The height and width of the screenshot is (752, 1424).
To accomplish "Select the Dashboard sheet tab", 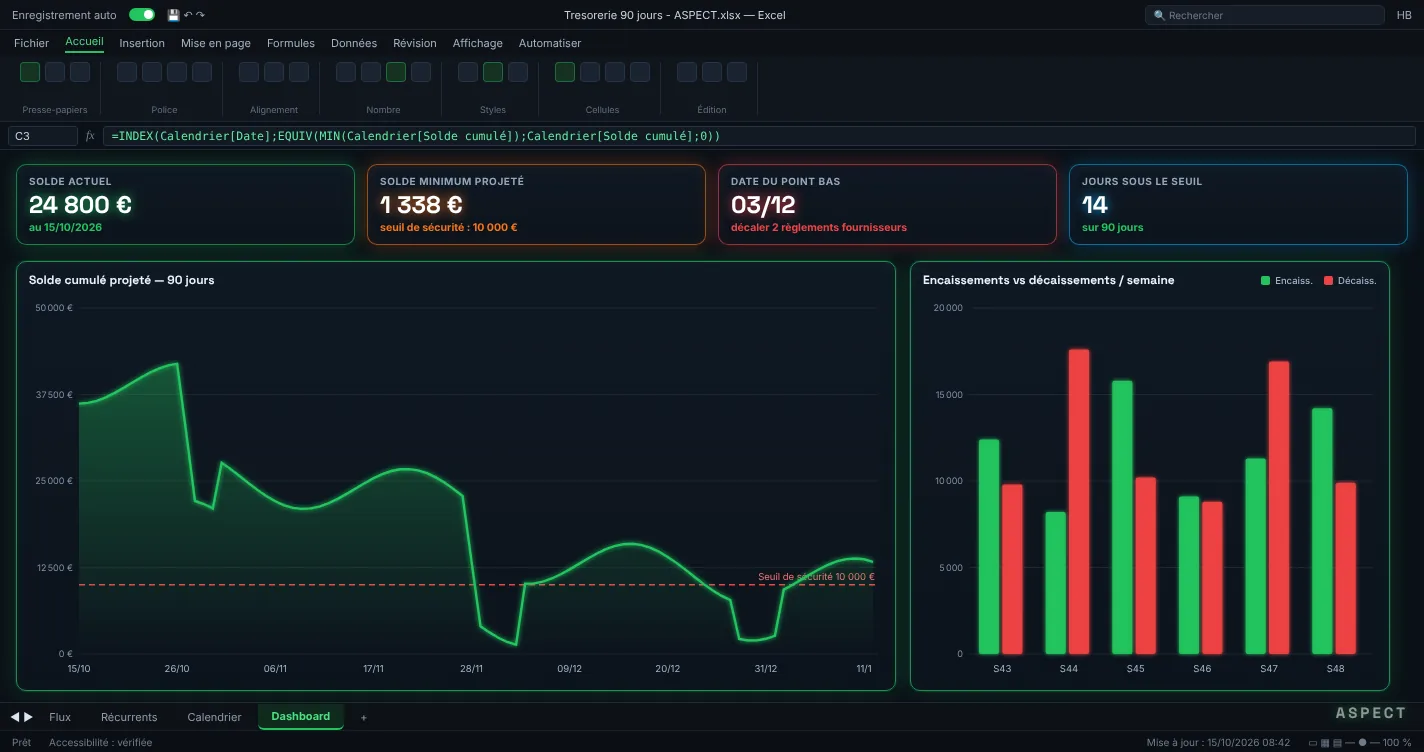I will click(301, 716).
